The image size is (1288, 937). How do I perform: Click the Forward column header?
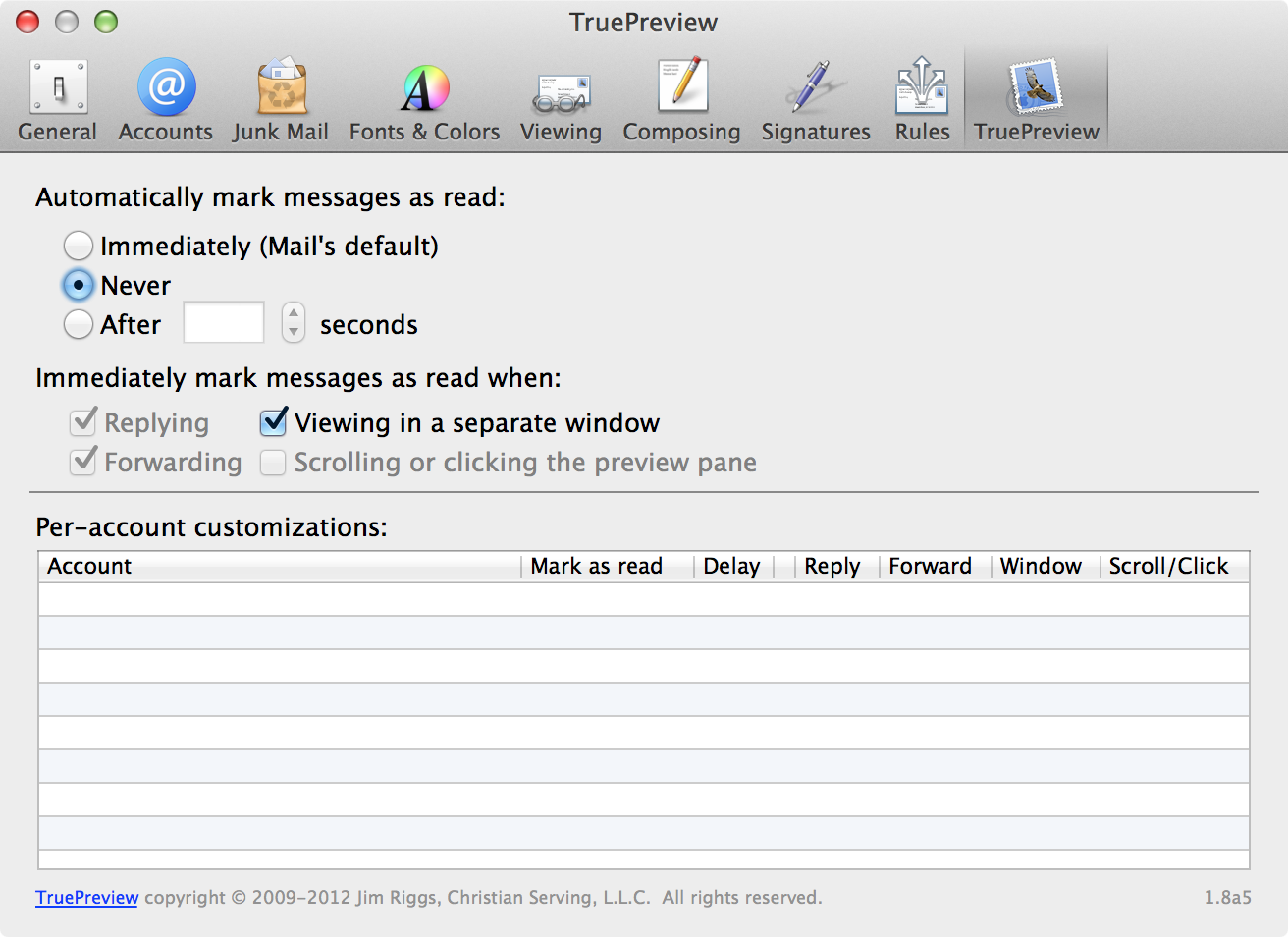935,567
